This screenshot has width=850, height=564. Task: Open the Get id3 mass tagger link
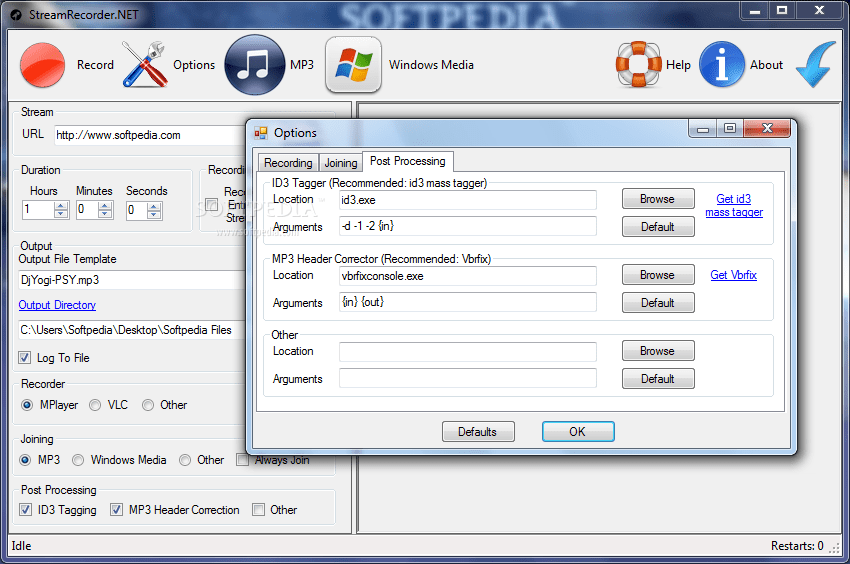click(734, 206)
